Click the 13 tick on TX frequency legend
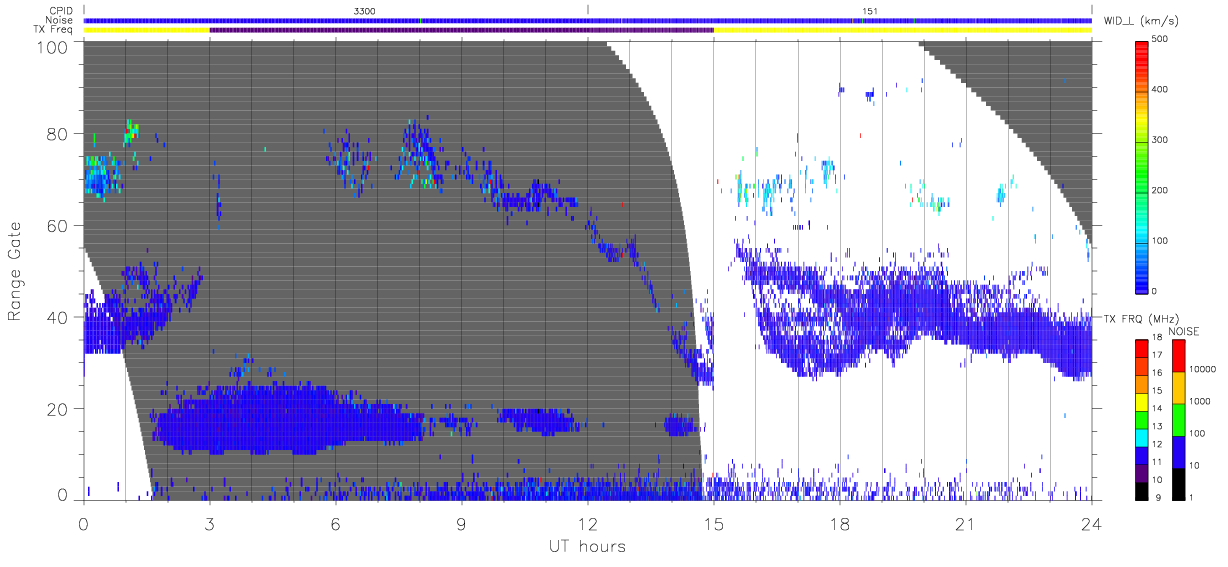 [1157, 426]
